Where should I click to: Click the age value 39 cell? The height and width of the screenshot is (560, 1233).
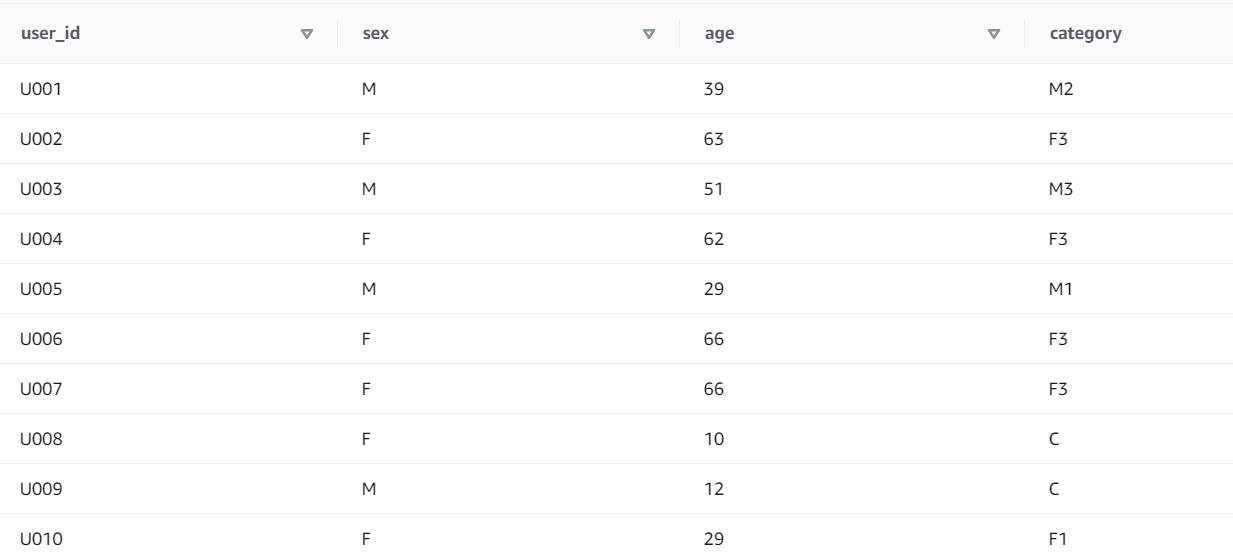[x=714, y=89]
